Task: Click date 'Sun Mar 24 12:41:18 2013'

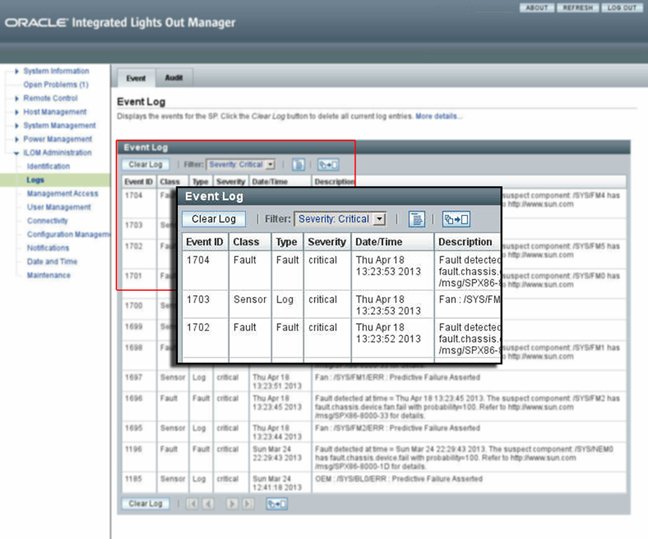Action: click(277, 484)
